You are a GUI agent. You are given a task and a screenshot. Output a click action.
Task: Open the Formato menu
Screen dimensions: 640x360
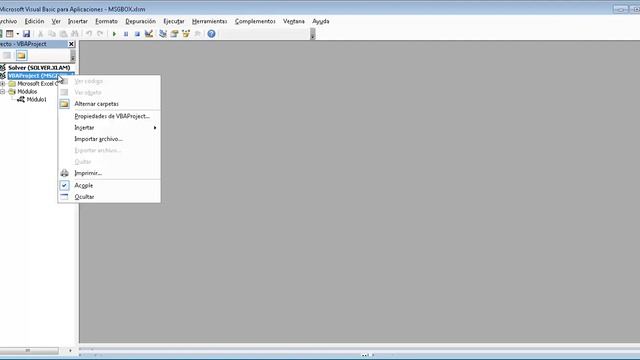[106, 21]
